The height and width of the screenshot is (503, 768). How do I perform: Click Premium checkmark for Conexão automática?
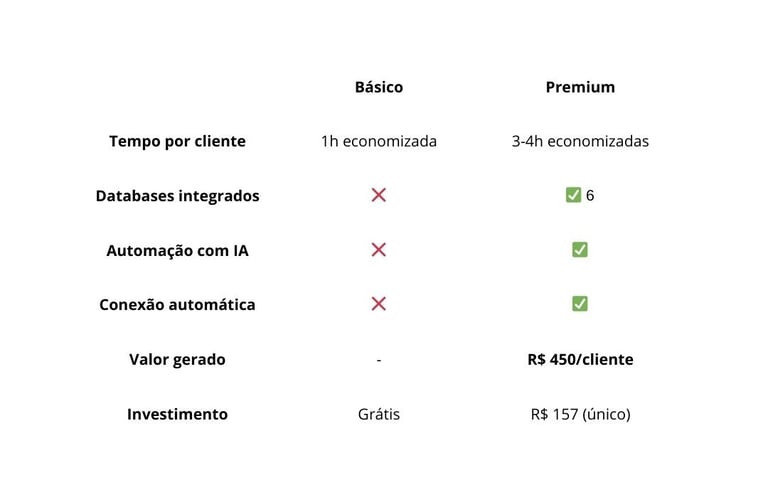click(x=580, y=304)
